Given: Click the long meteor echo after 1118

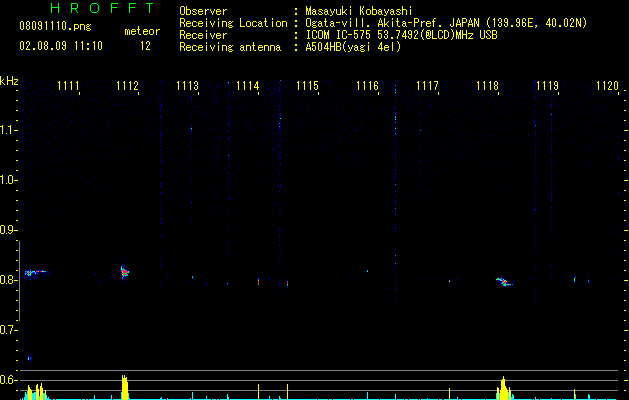Looking at the screenshot, I should coord(505,282).
